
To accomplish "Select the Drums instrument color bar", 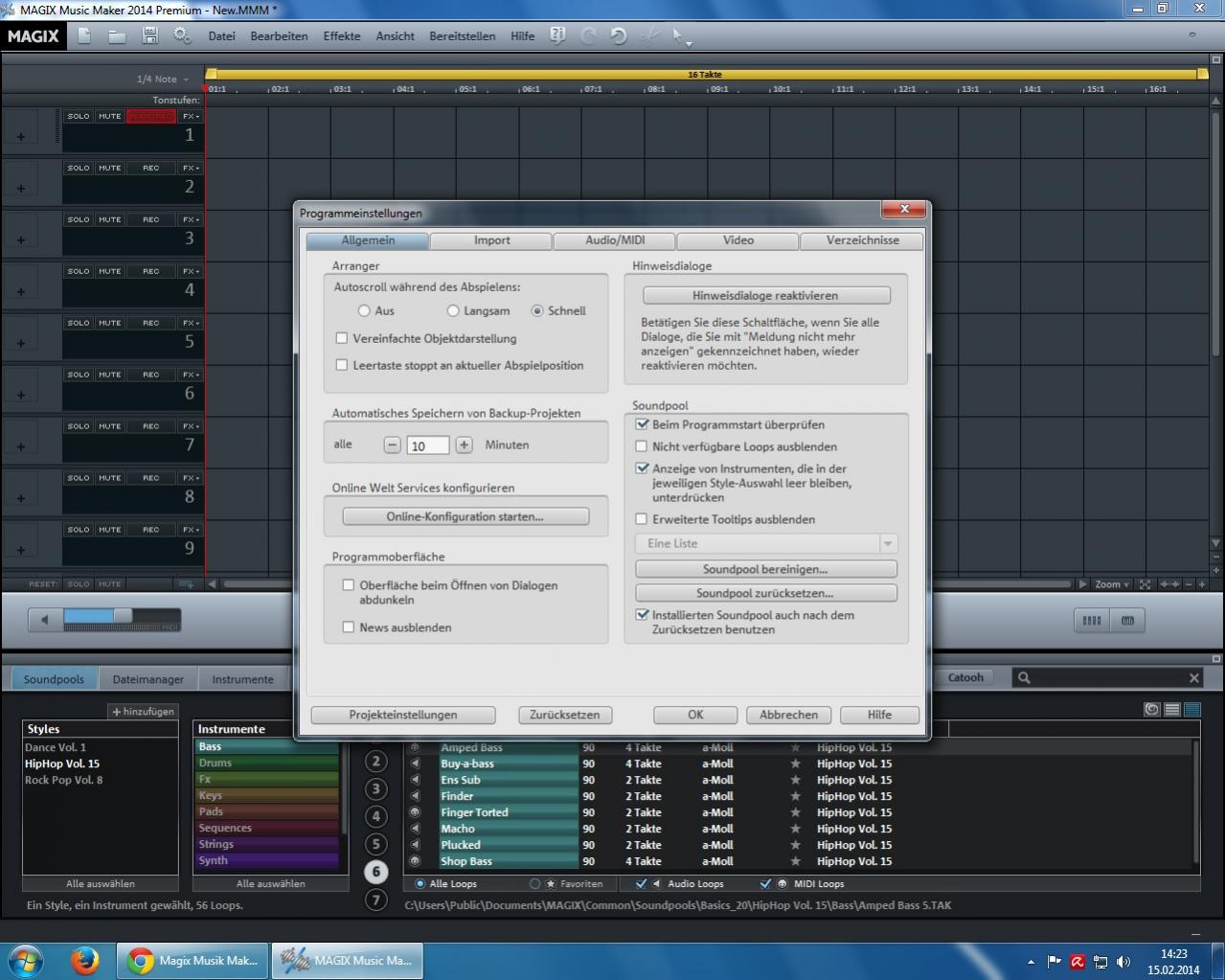I will [x=267, y=763].
